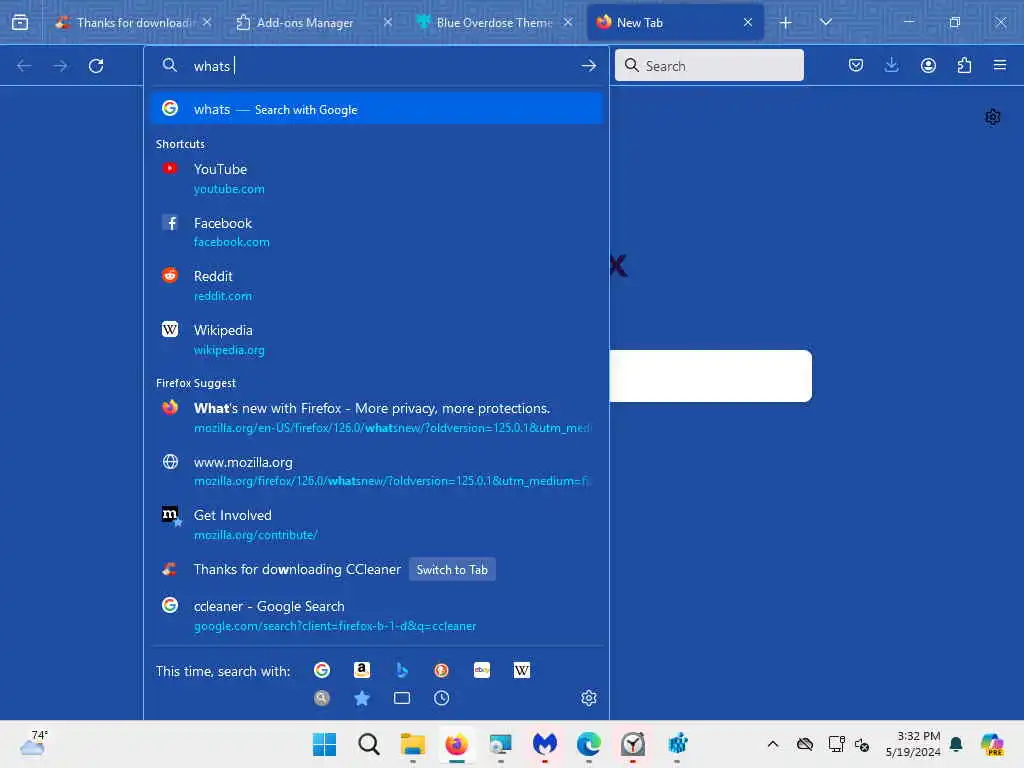Open Save to Pocket

click(x=856, y=65)
